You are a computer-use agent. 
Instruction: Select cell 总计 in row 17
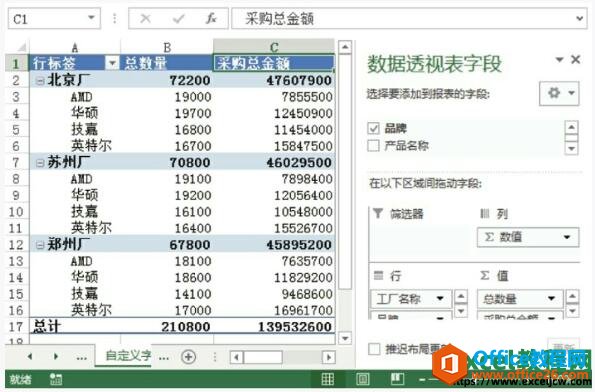pos(75,327)
